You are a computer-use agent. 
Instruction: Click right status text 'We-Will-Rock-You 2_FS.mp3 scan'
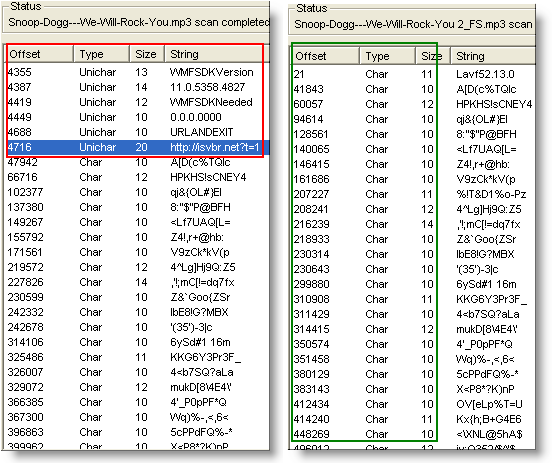(x=450, y=24)
